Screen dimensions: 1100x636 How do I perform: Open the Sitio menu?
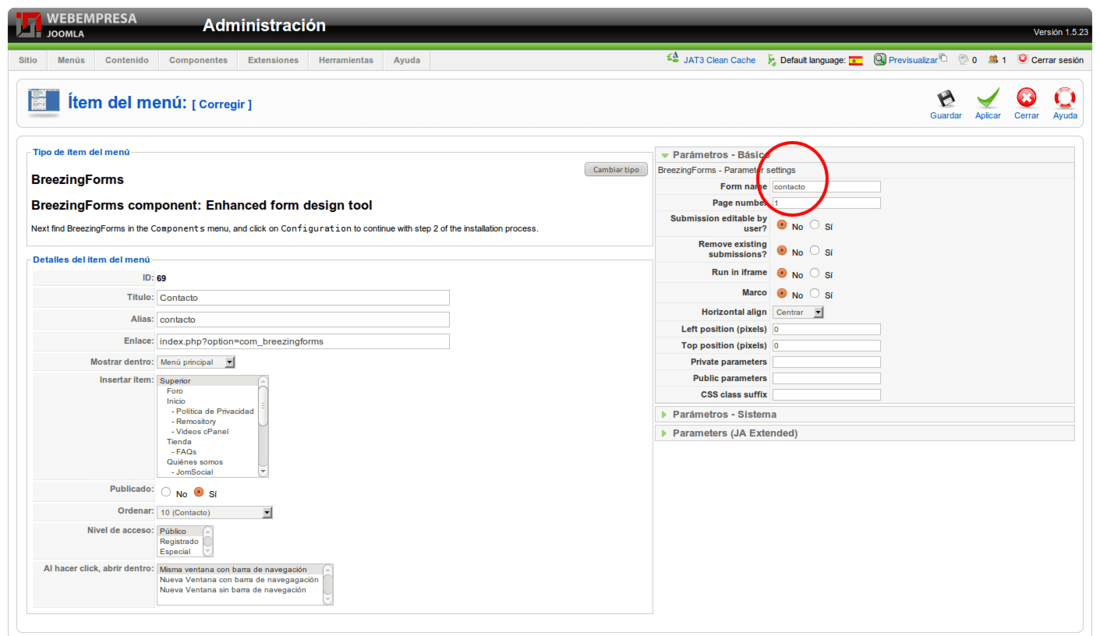28,60
